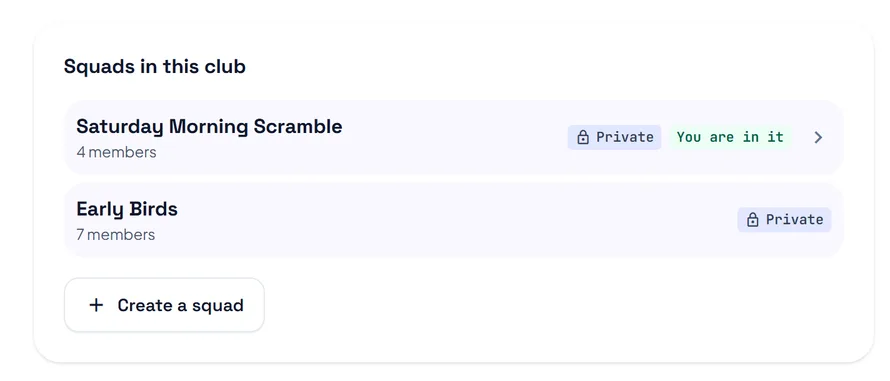The image size is (890, 381).
Task: Click the green 'You are in it' badge
Action: (x=730, y=137)
